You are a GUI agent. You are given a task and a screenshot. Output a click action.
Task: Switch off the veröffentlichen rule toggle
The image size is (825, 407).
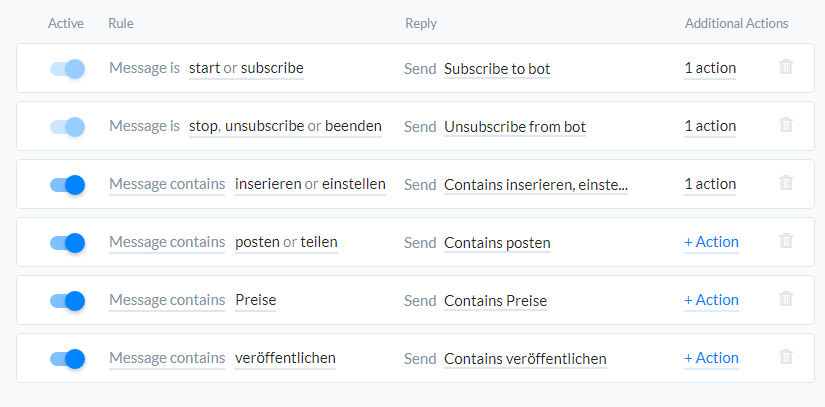coord(67,358)
